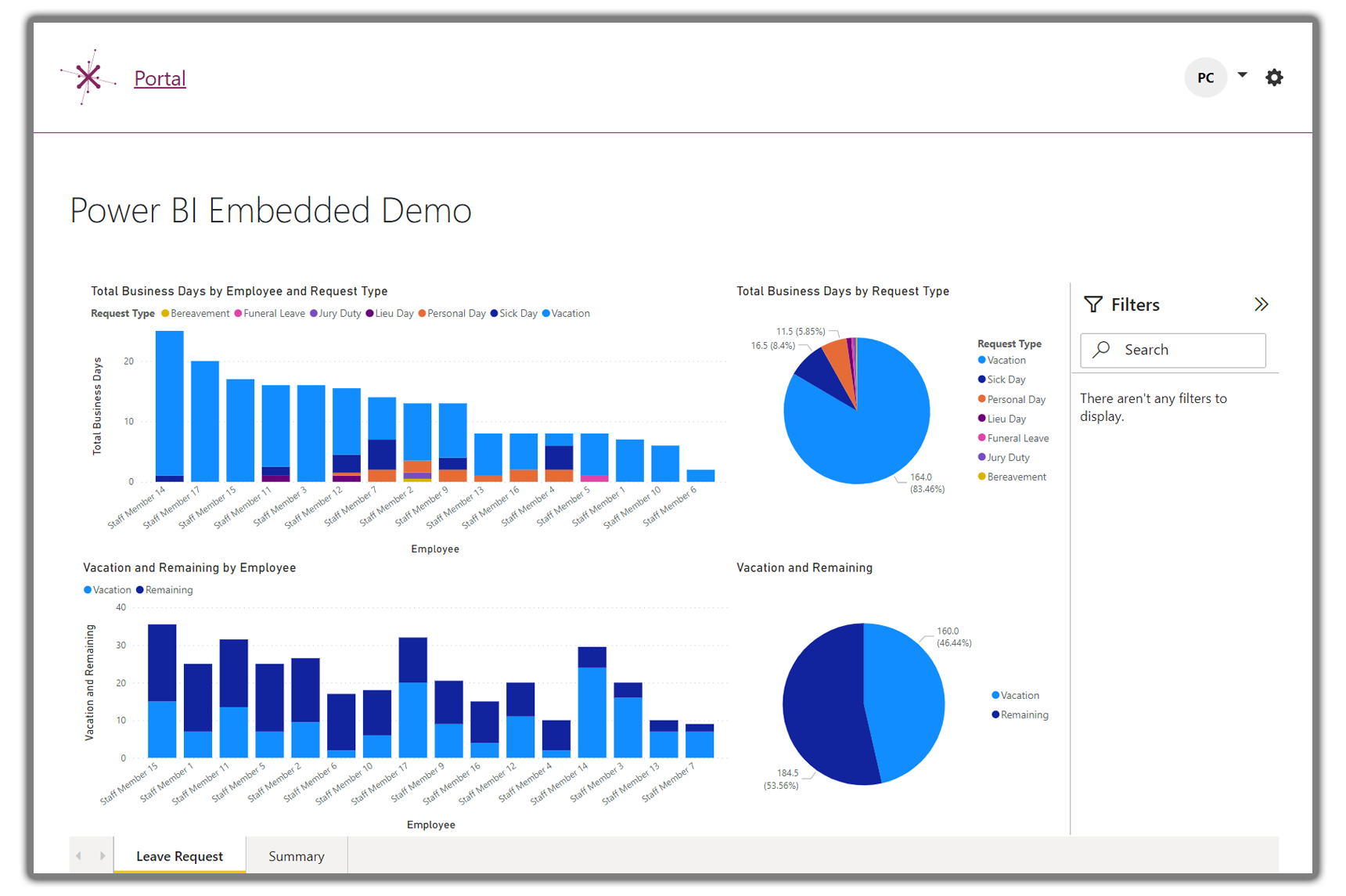Select Lieu Day in bar chart legend
The width and height of the screenshot is (1346, 896).
point(390,314)
